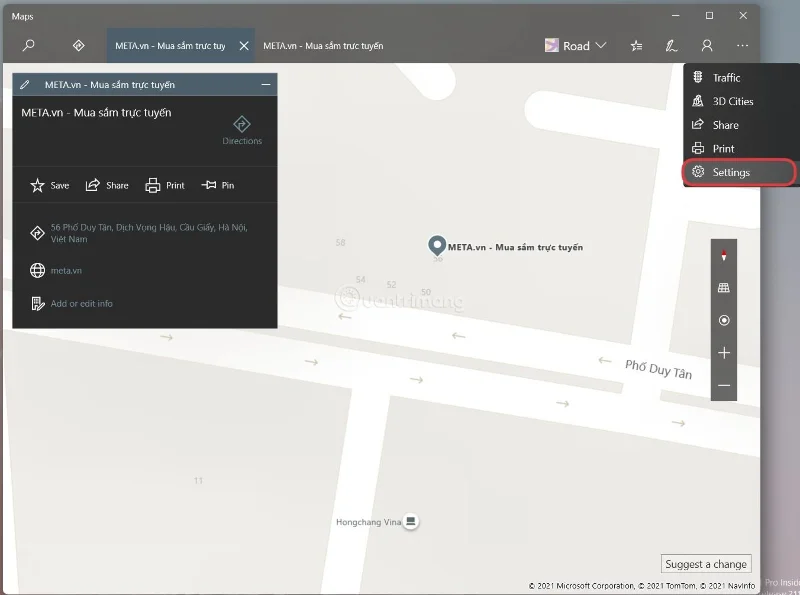
Task: Switch to the second META.vn tab
Action: (x=323, y=46)
